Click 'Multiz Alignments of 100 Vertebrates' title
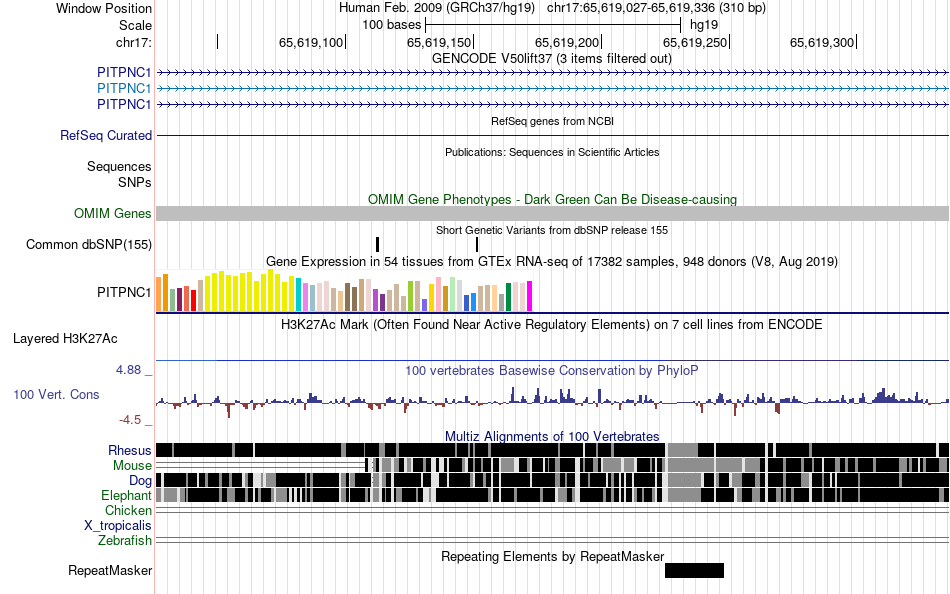This screenshot has height=594, width=950. 552,436
